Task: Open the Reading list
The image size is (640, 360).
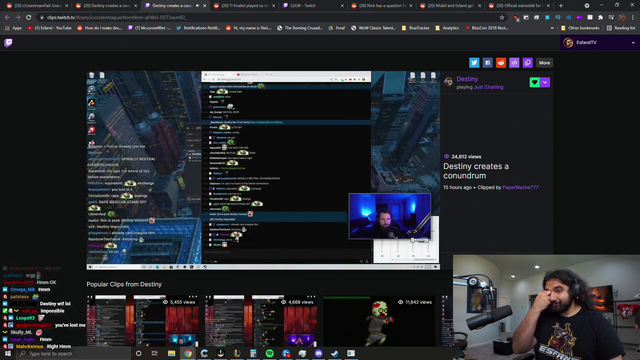Action: [x=621, y=28]
